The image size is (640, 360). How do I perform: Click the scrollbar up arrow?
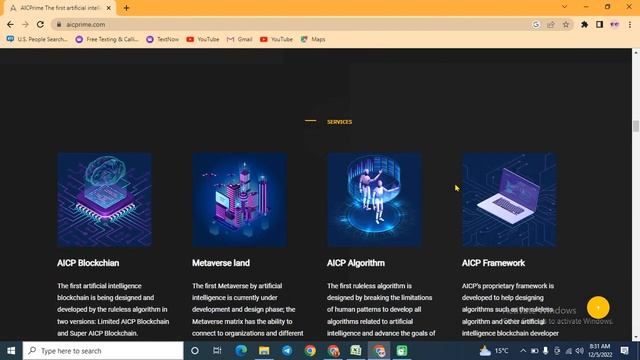click(636, 52)
